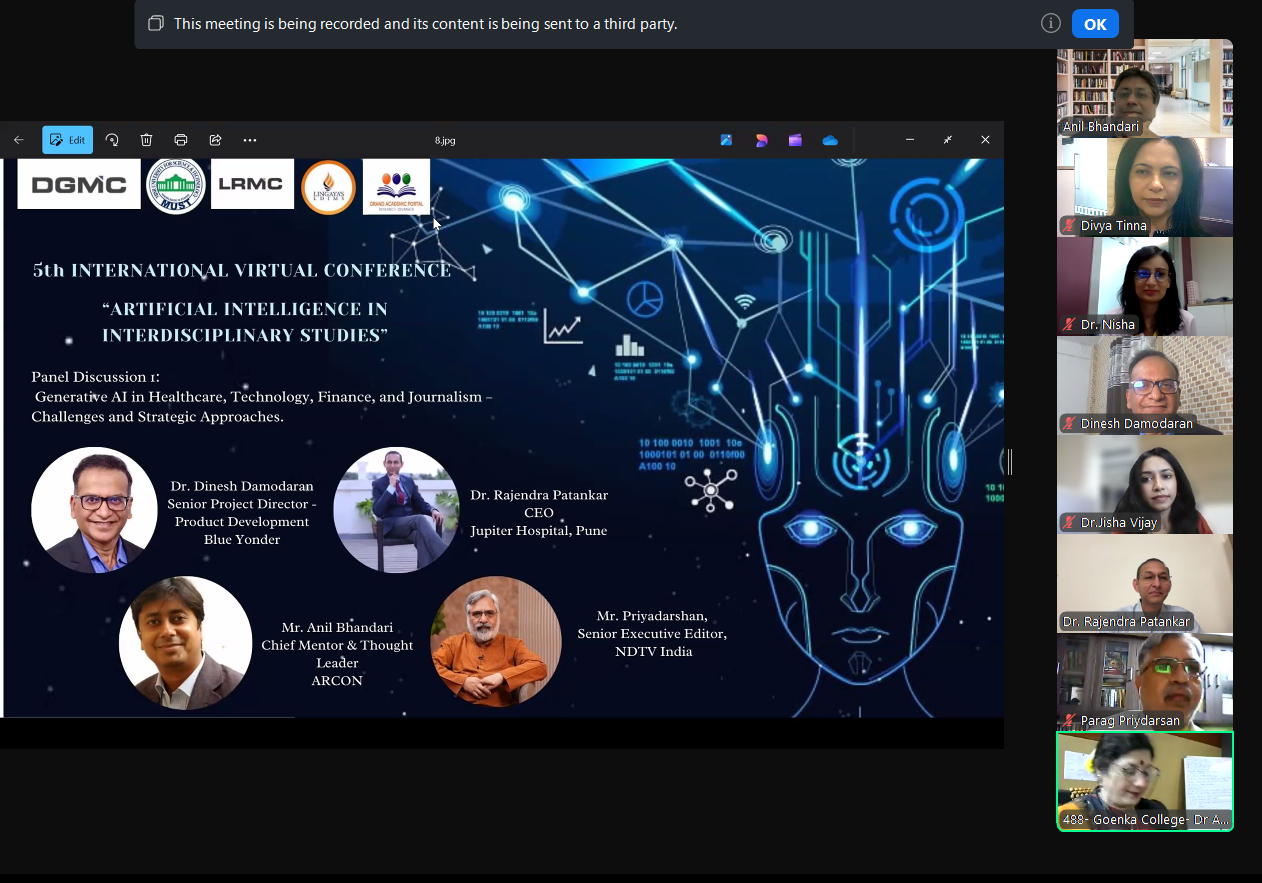This screenshot has height=883, width=1262.
Task: Click the 'NDTV India' text on slide
Action: point(653,652)
